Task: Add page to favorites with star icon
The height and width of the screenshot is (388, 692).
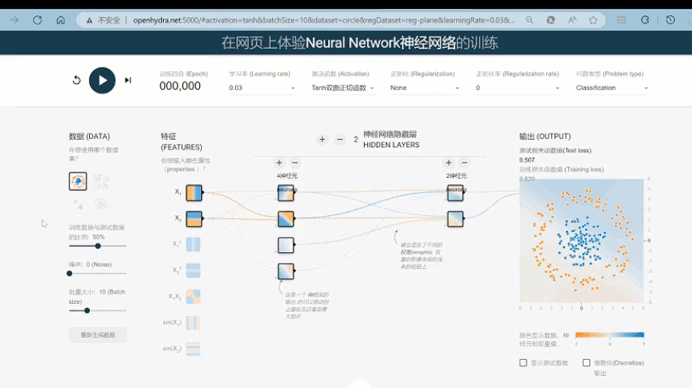Action: [x=593, y=20]
